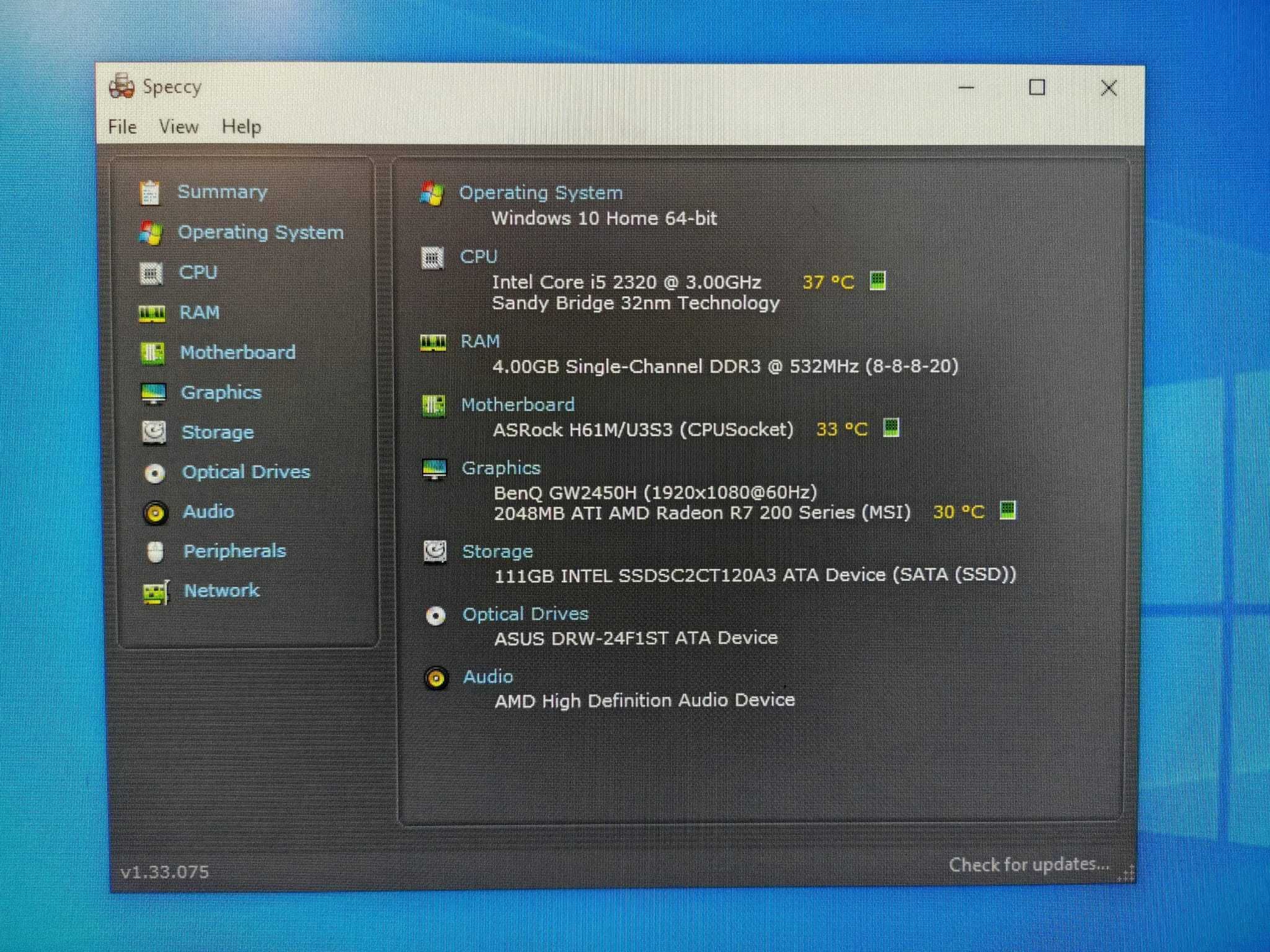Click the 37 °C CPU temperature value
Image resolution: width=1270 pixels, height=952 pixels.
point(828,283)
